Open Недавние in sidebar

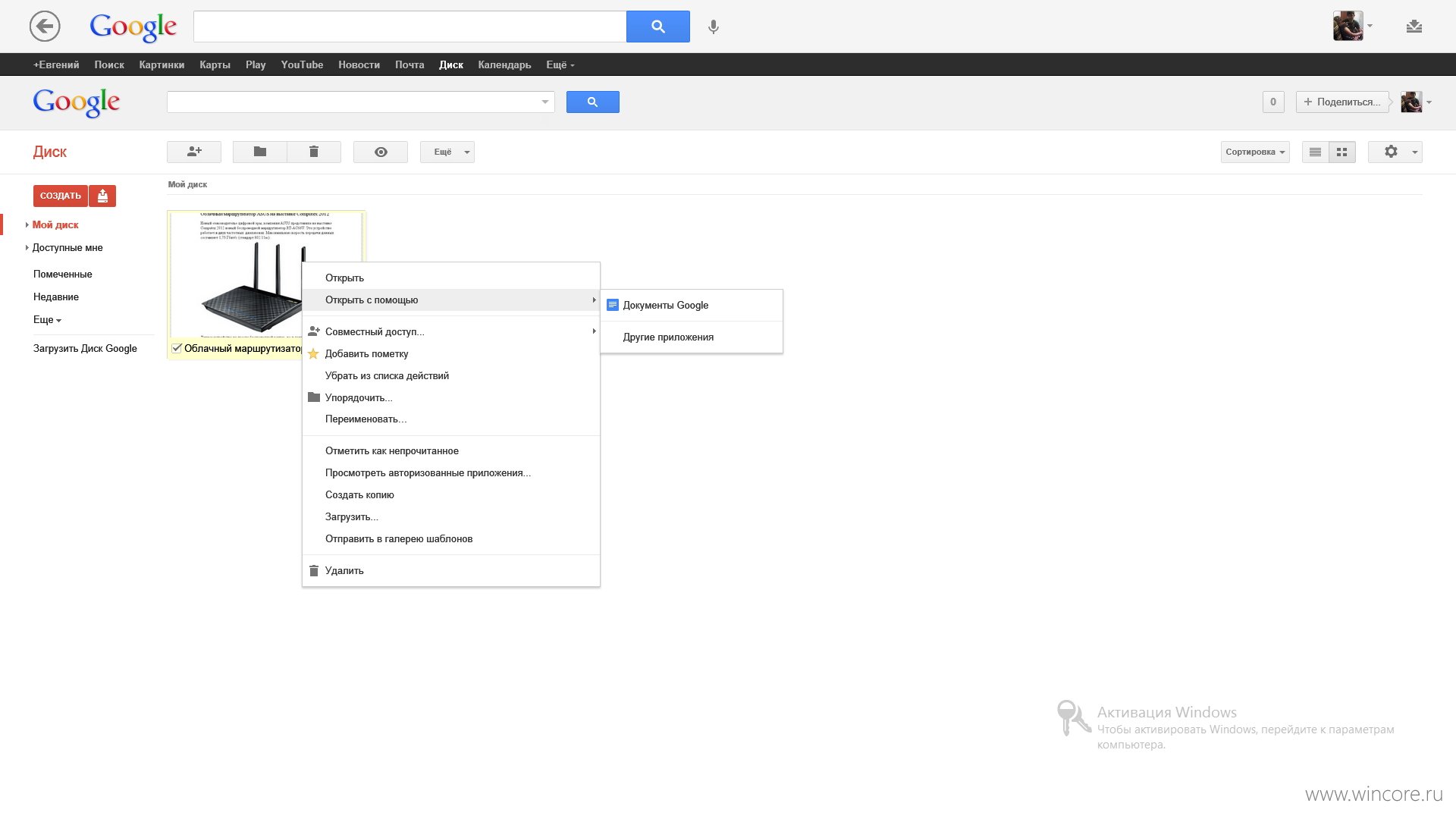tap(56, 297)
